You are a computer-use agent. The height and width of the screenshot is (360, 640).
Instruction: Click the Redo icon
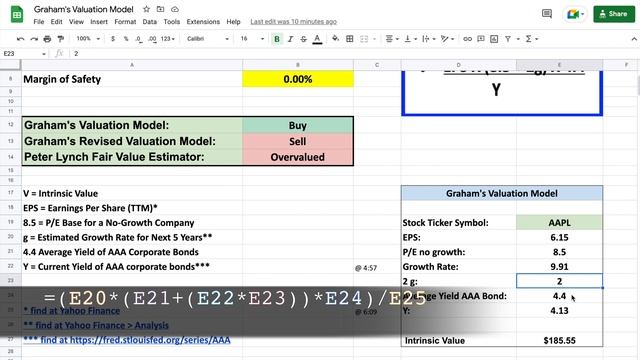[34, 39]
